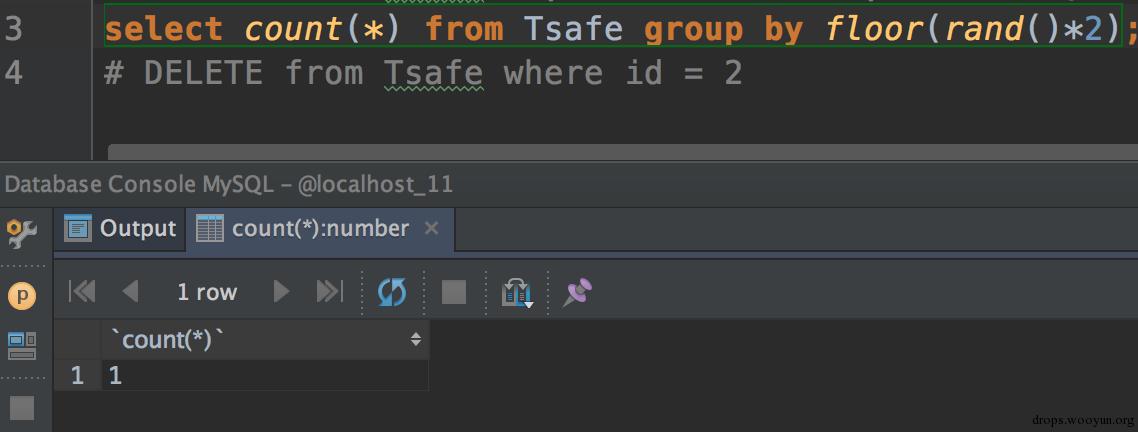
Task: Open the export data dropdown icon
Action: click(x=517, y=293)
